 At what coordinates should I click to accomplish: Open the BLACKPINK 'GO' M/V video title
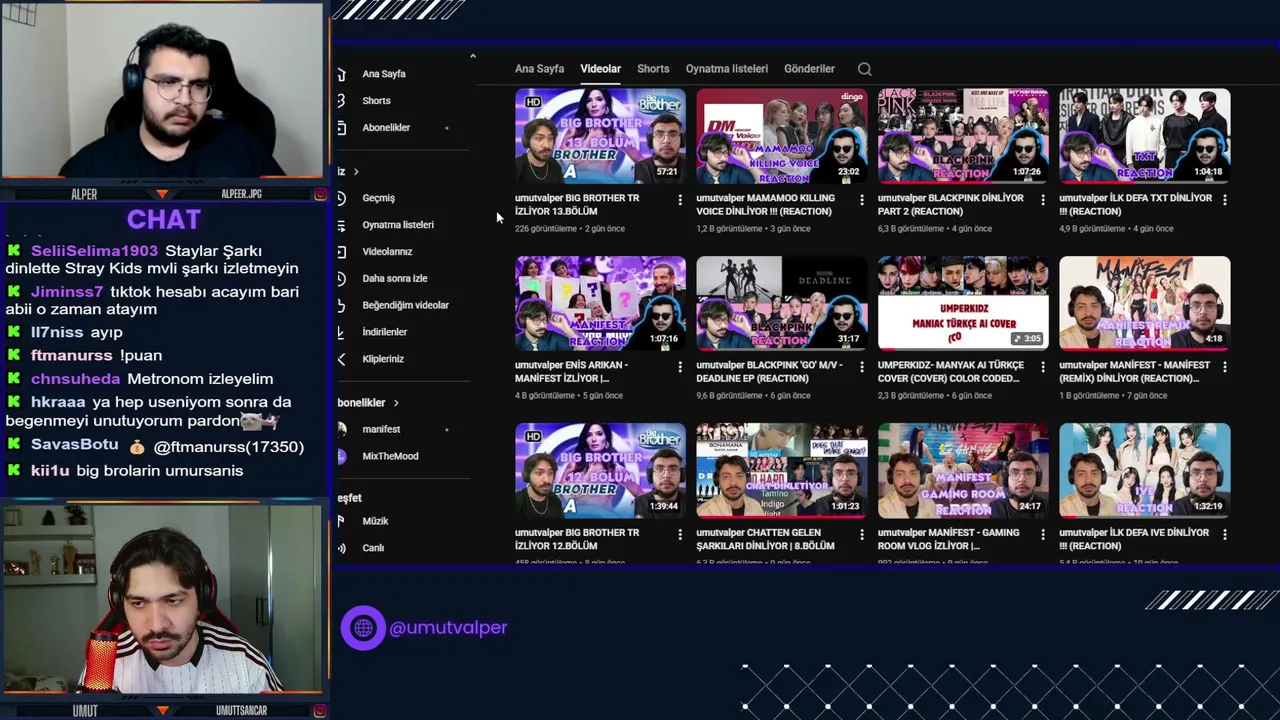point(770,372)
